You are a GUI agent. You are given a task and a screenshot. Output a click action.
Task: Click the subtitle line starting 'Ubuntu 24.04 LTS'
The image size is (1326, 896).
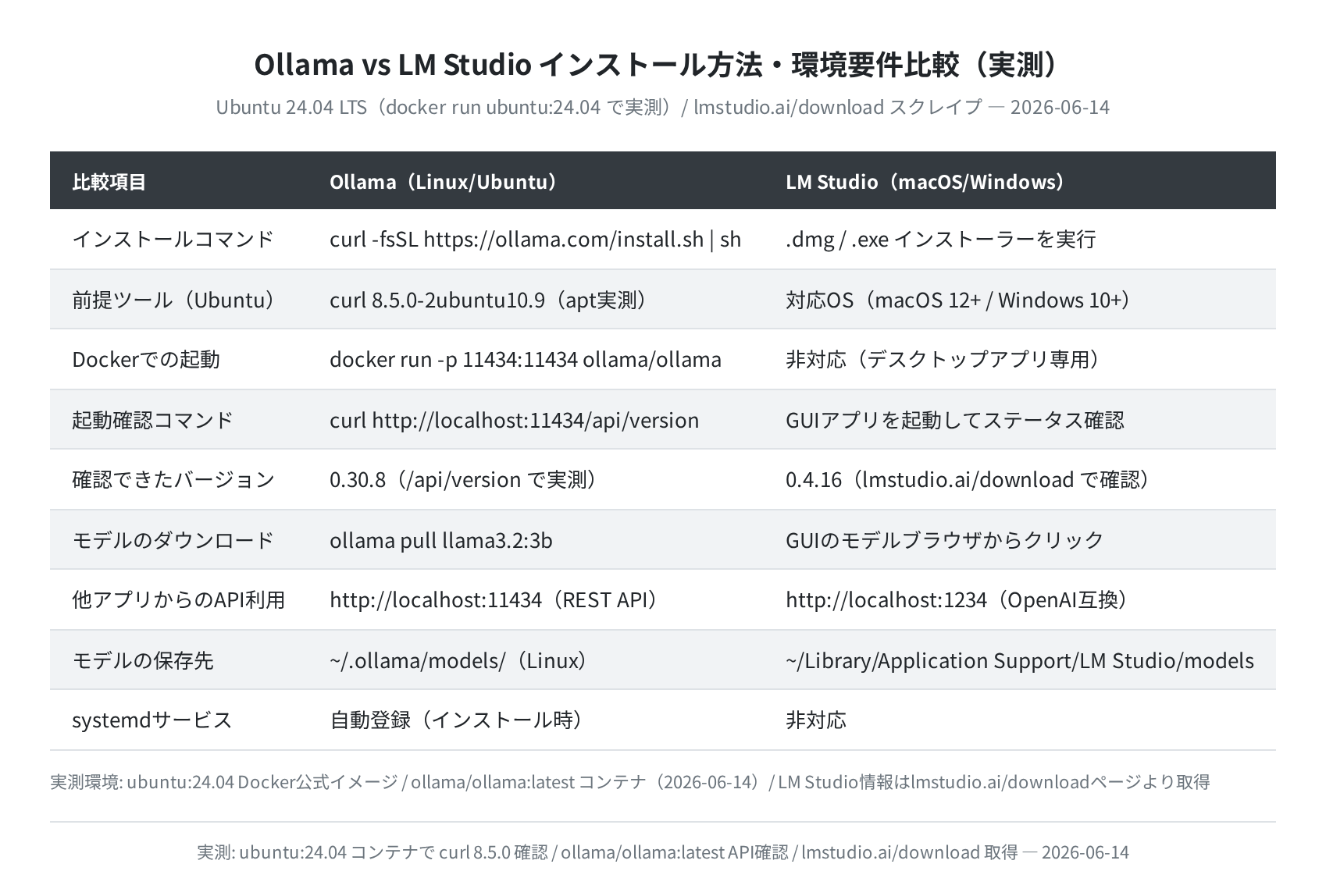coord(662,107)
